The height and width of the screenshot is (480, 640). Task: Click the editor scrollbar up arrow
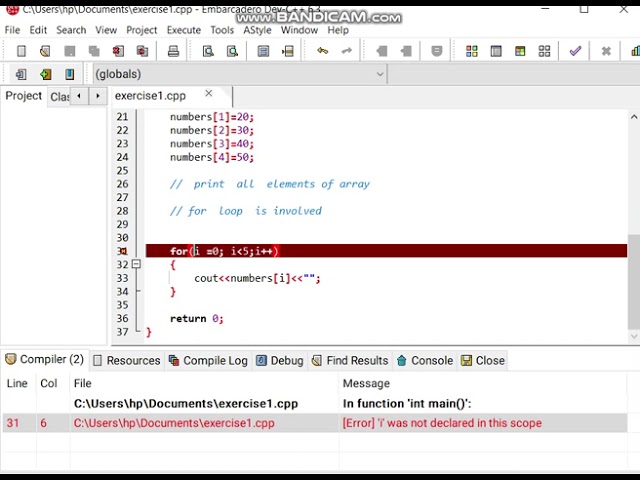click(634, 117)
